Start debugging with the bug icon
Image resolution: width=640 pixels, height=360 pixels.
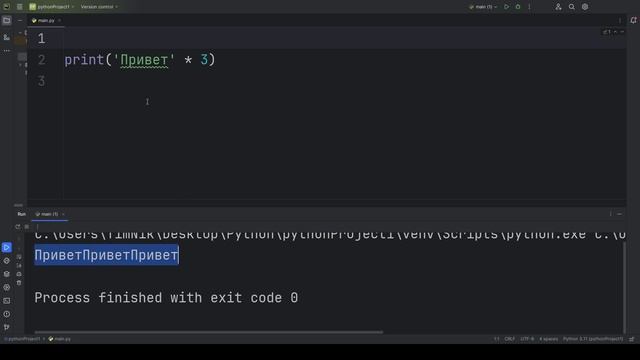click(518, 7)
